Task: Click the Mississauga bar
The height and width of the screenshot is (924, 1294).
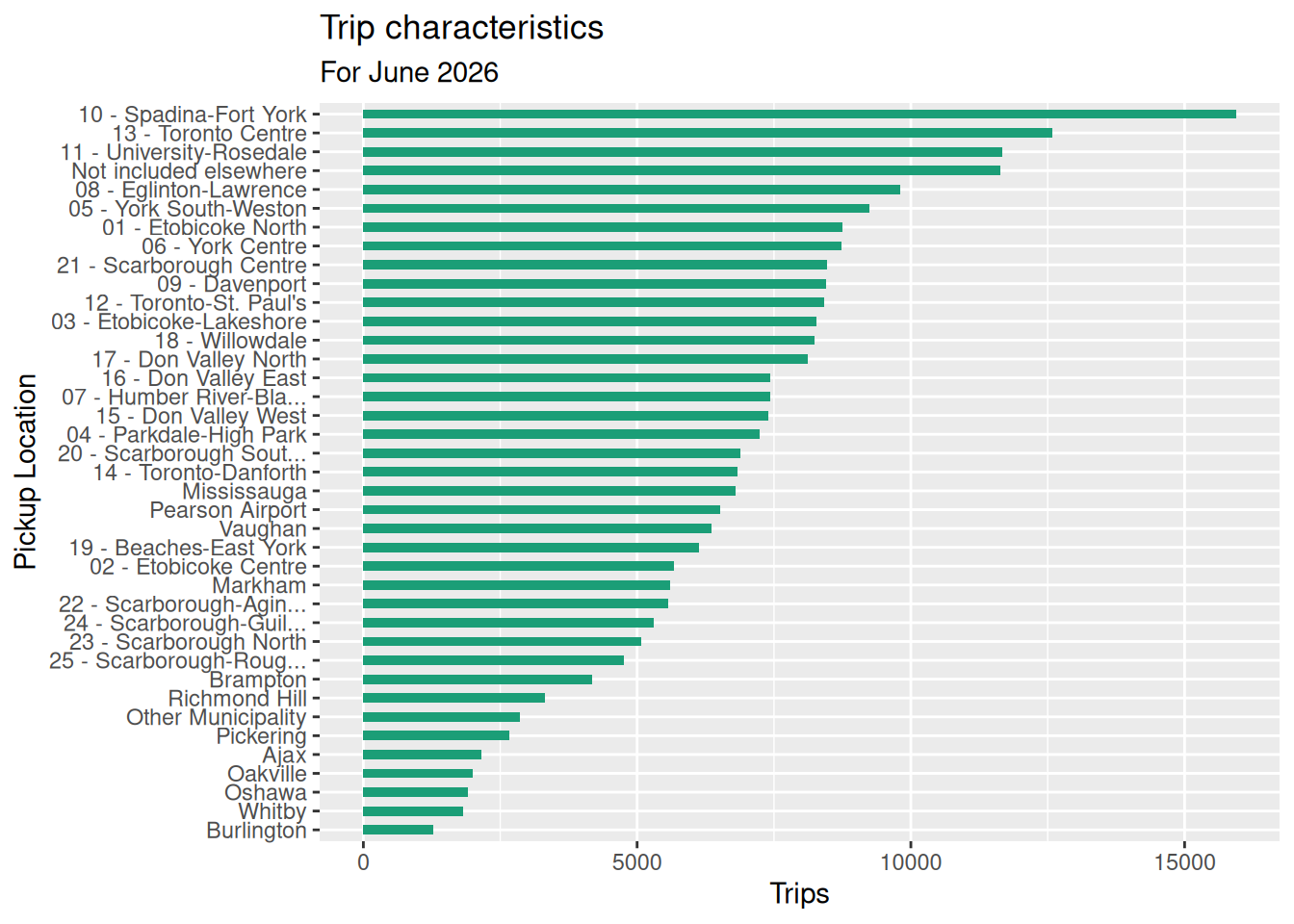Action: point(549,491)
